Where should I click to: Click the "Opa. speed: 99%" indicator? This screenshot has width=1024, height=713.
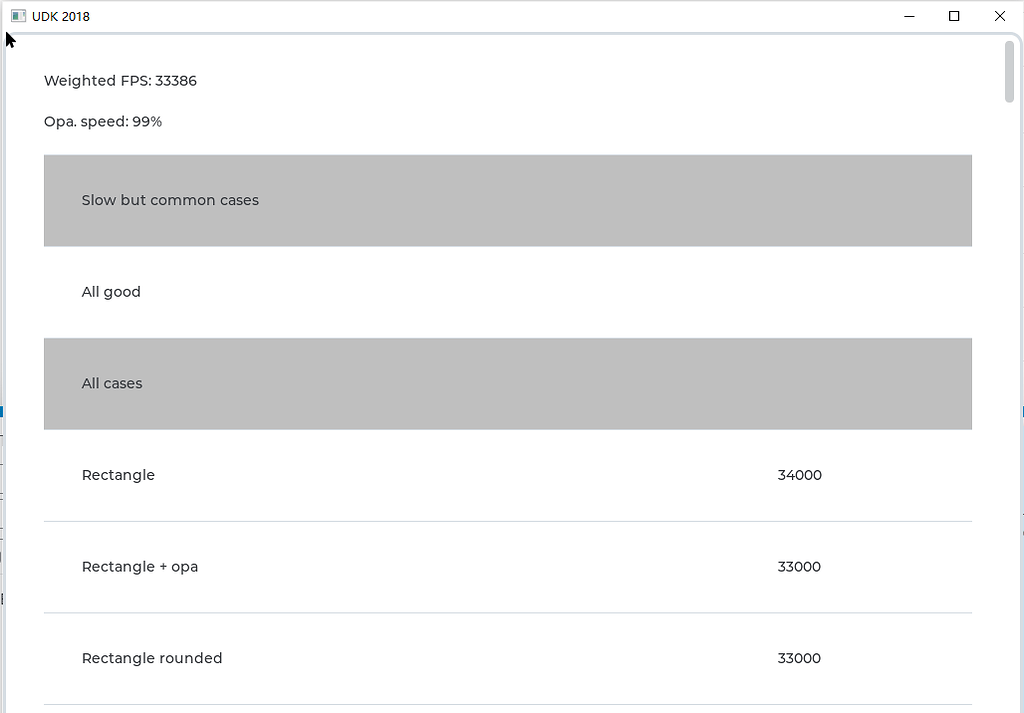point(103,121)
